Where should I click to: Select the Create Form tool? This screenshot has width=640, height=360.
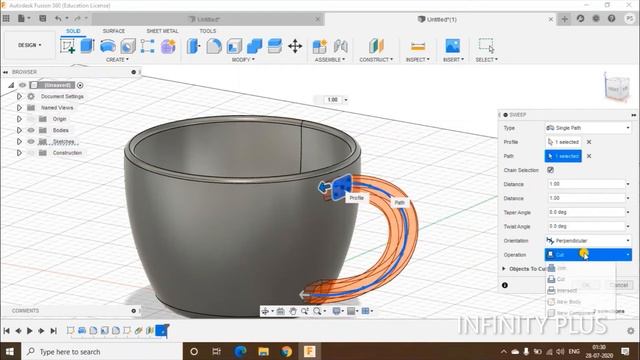(168, 46)
